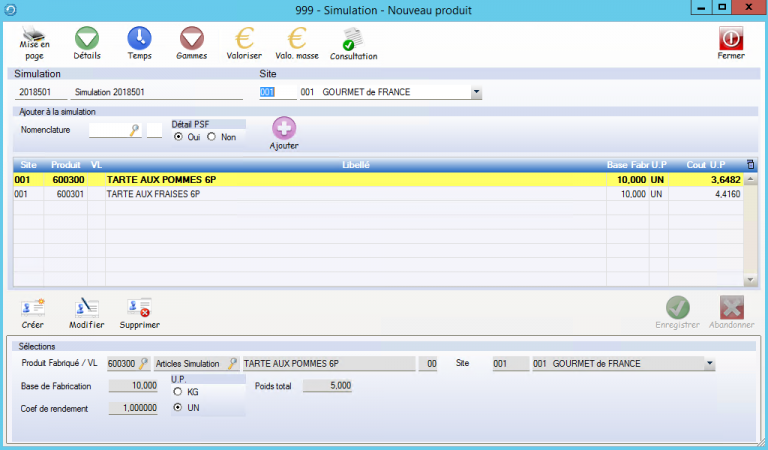The height and width of the screenshot is (450, 768).
Task: Expand the Site dropdown in Sélections
Action: click(x=710, y=364)
